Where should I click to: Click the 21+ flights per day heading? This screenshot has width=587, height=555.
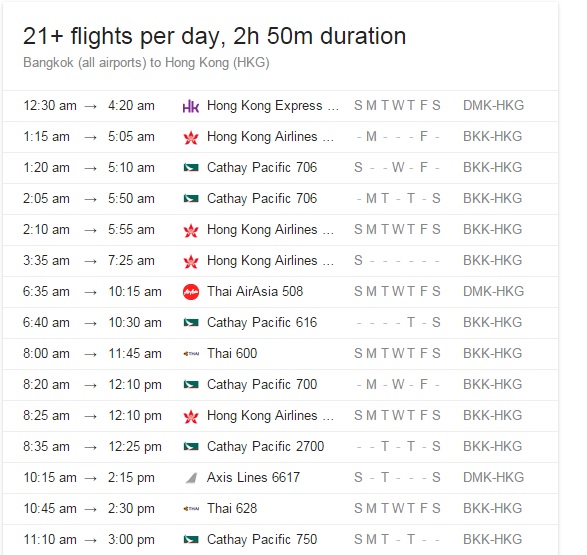(x=215, y=36)
